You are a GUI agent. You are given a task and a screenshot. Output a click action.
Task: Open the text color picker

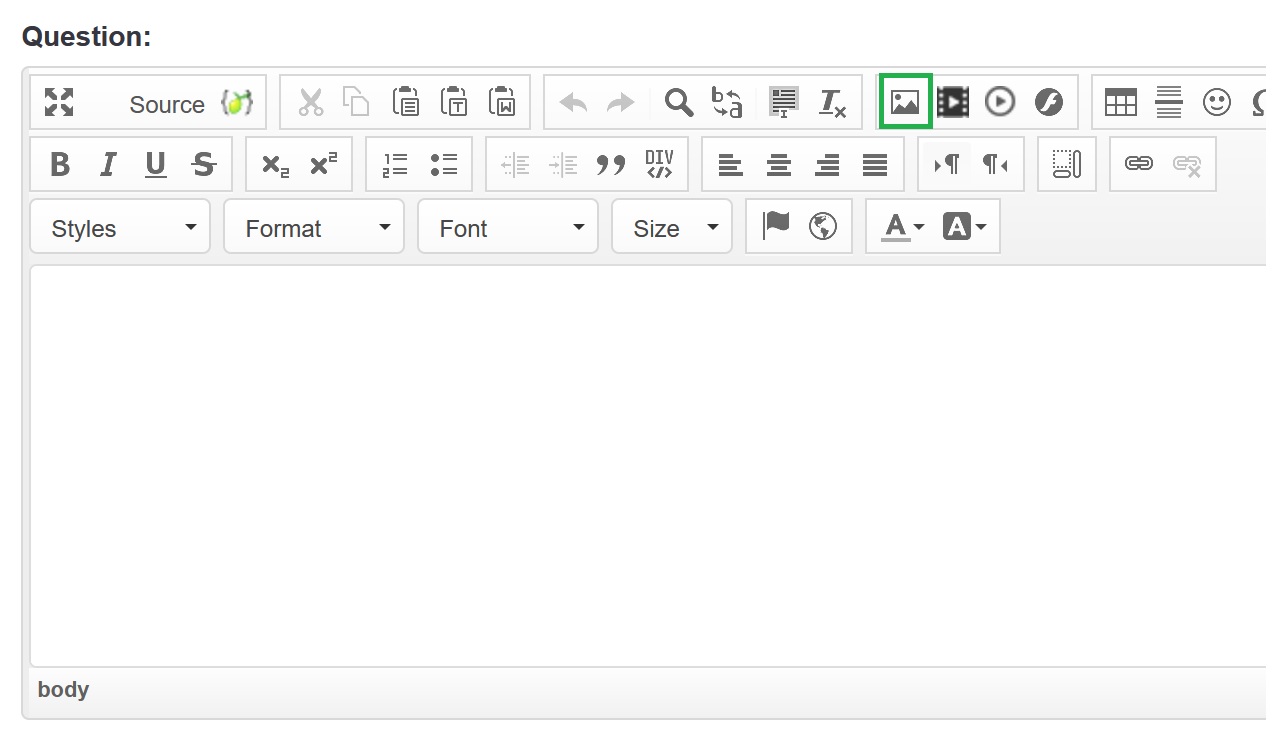901,227
